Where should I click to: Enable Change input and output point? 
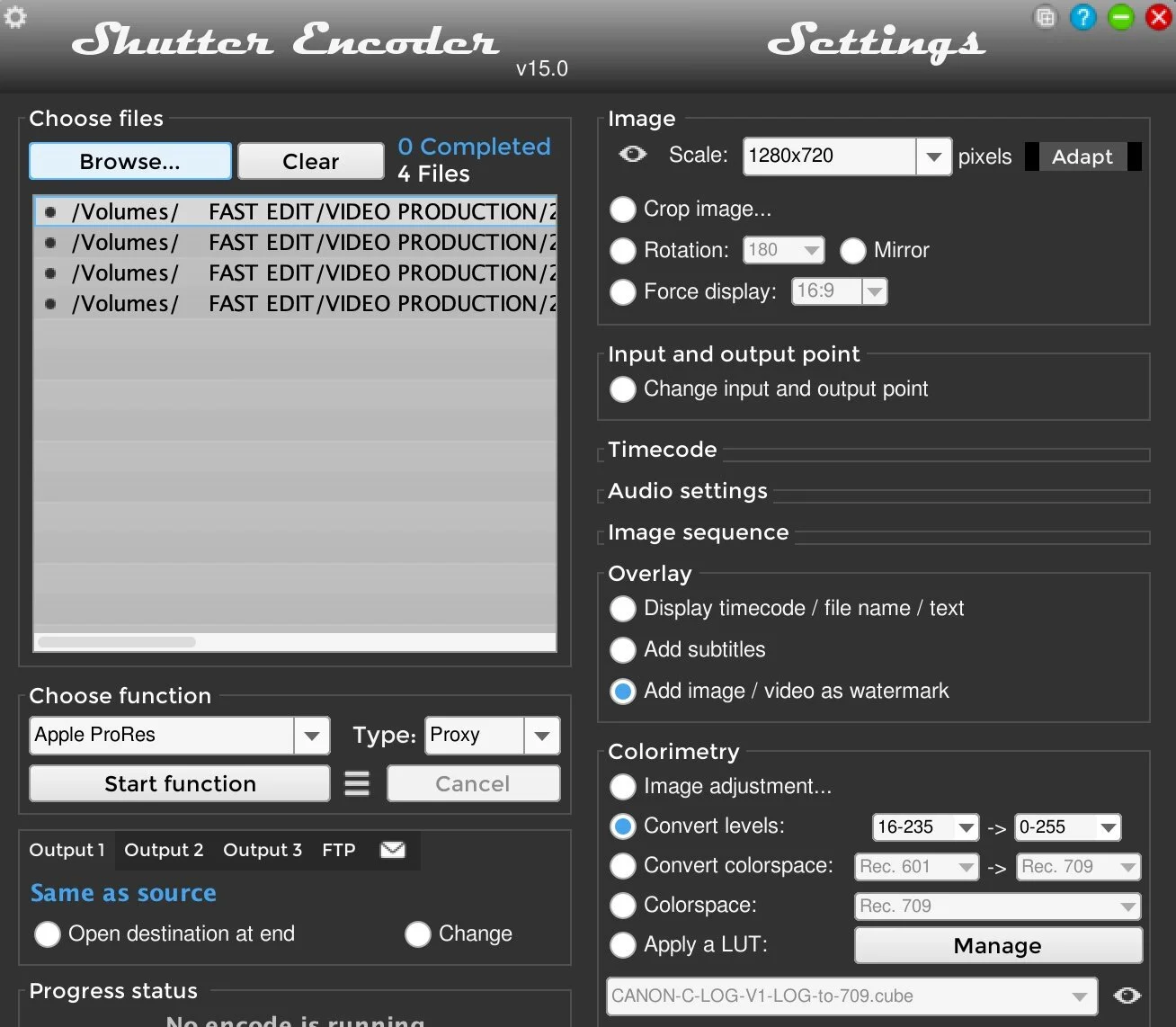pyautogui.click(x=623, y=389)
